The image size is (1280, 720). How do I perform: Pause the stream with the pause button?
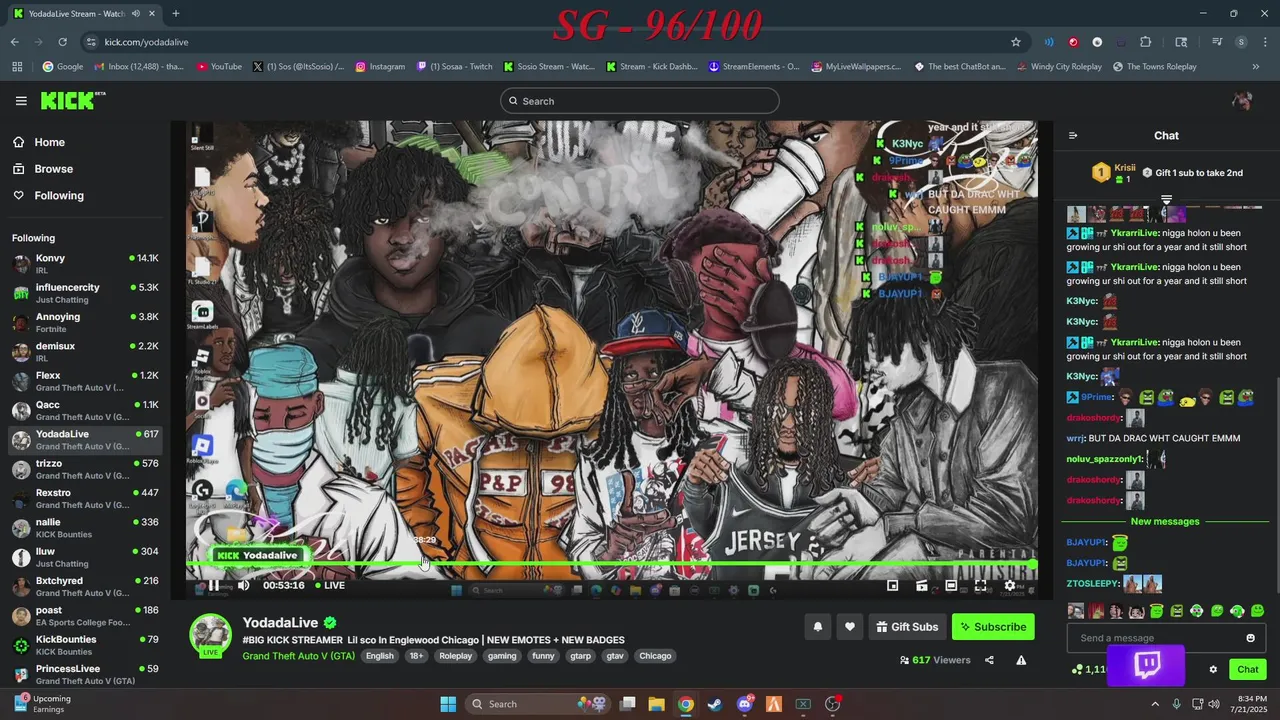(213, 585)
